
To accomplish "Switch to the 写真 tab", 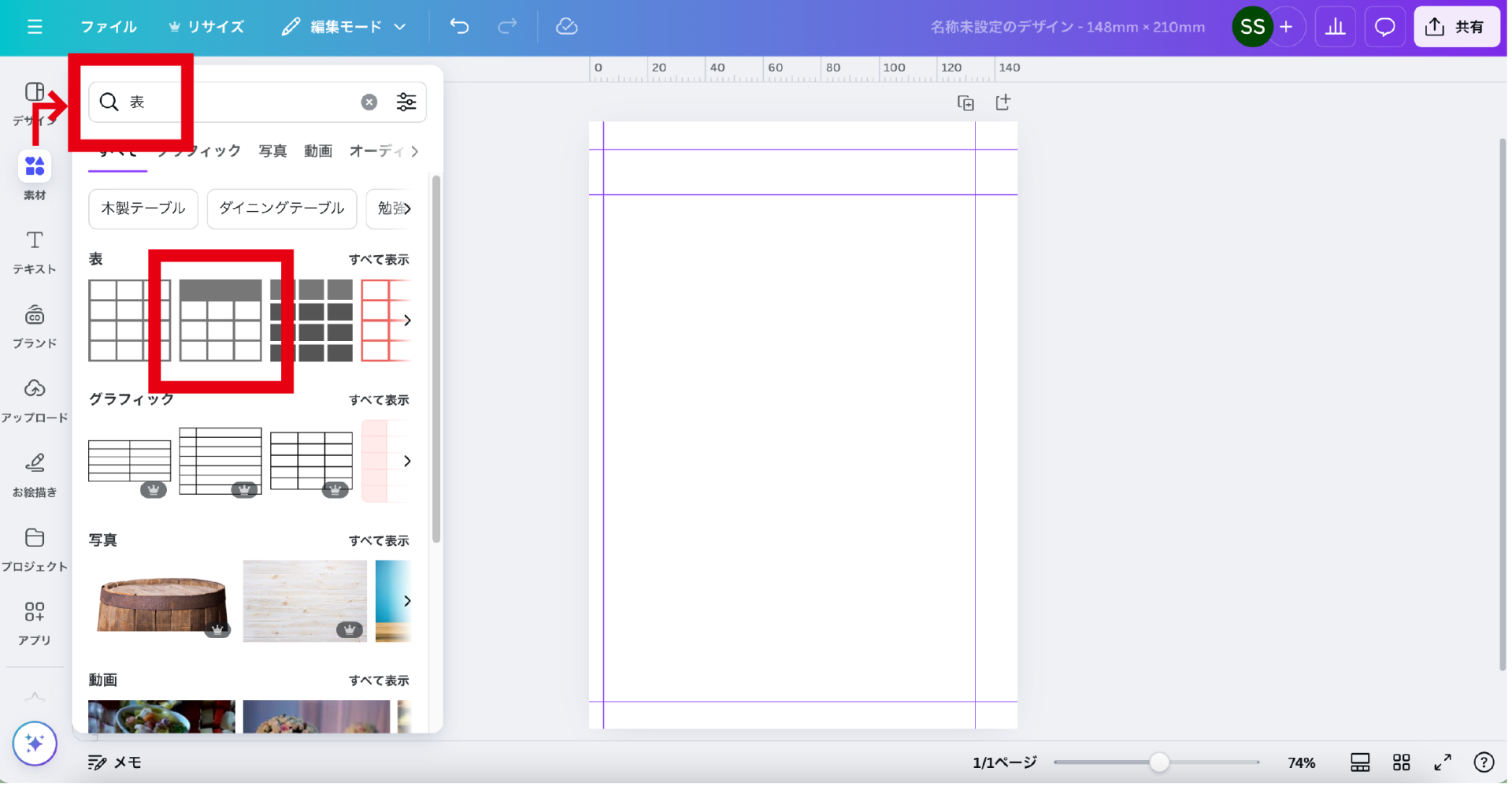I will [x=272, y=151].
